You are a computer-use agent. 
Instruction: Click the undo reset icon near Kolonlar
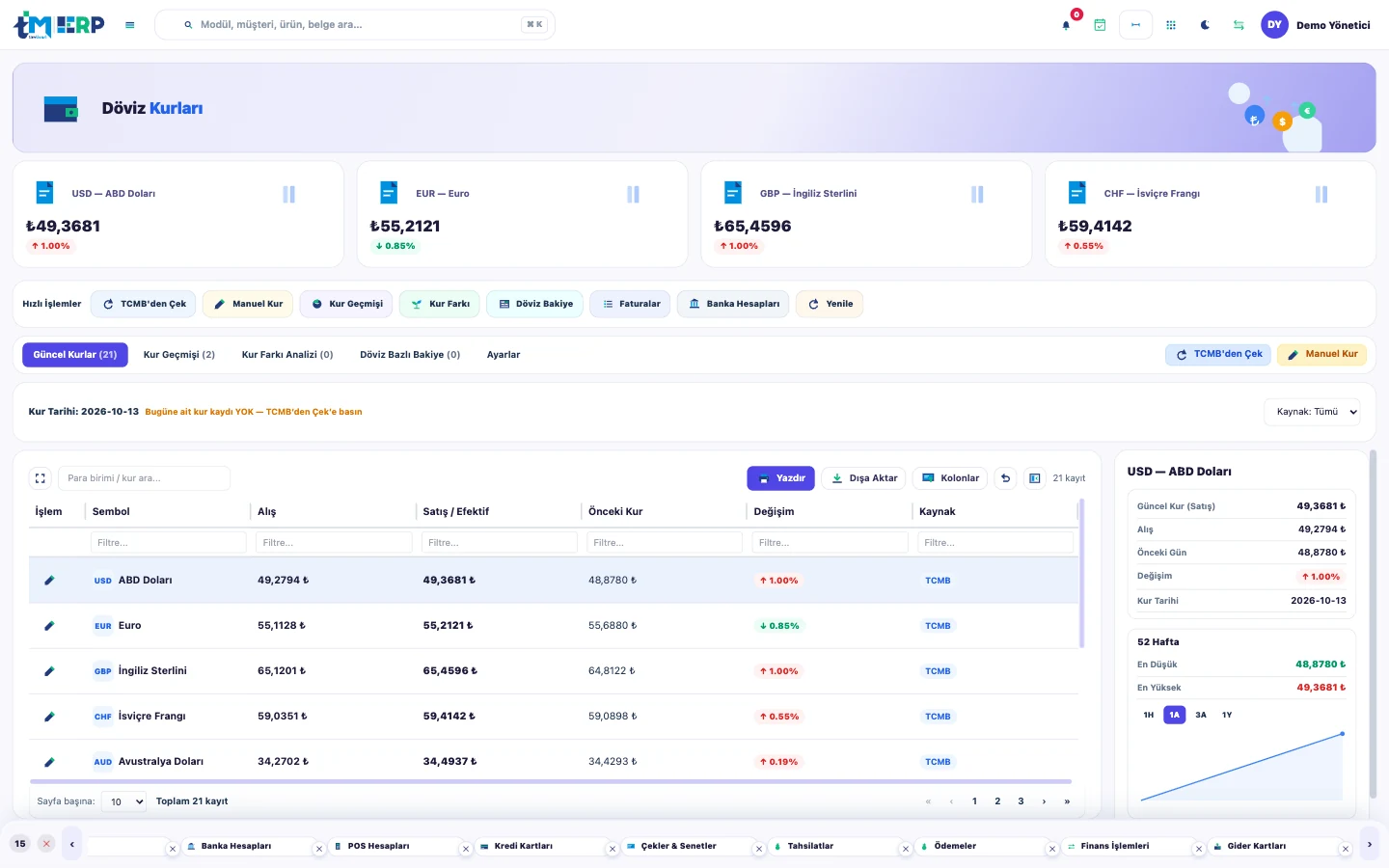(x=1005, y=478)
